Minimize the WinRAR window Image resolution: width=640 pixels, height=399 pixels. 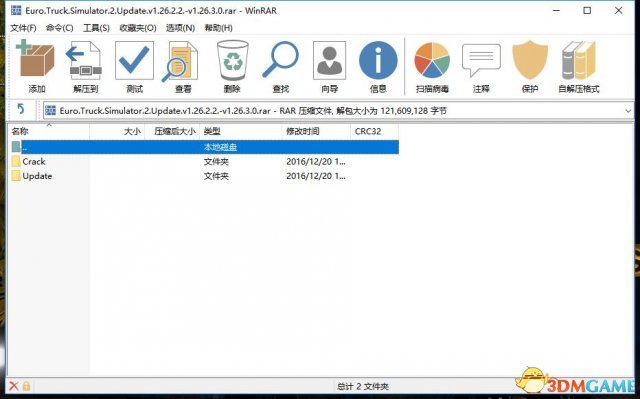coord(556,11)
